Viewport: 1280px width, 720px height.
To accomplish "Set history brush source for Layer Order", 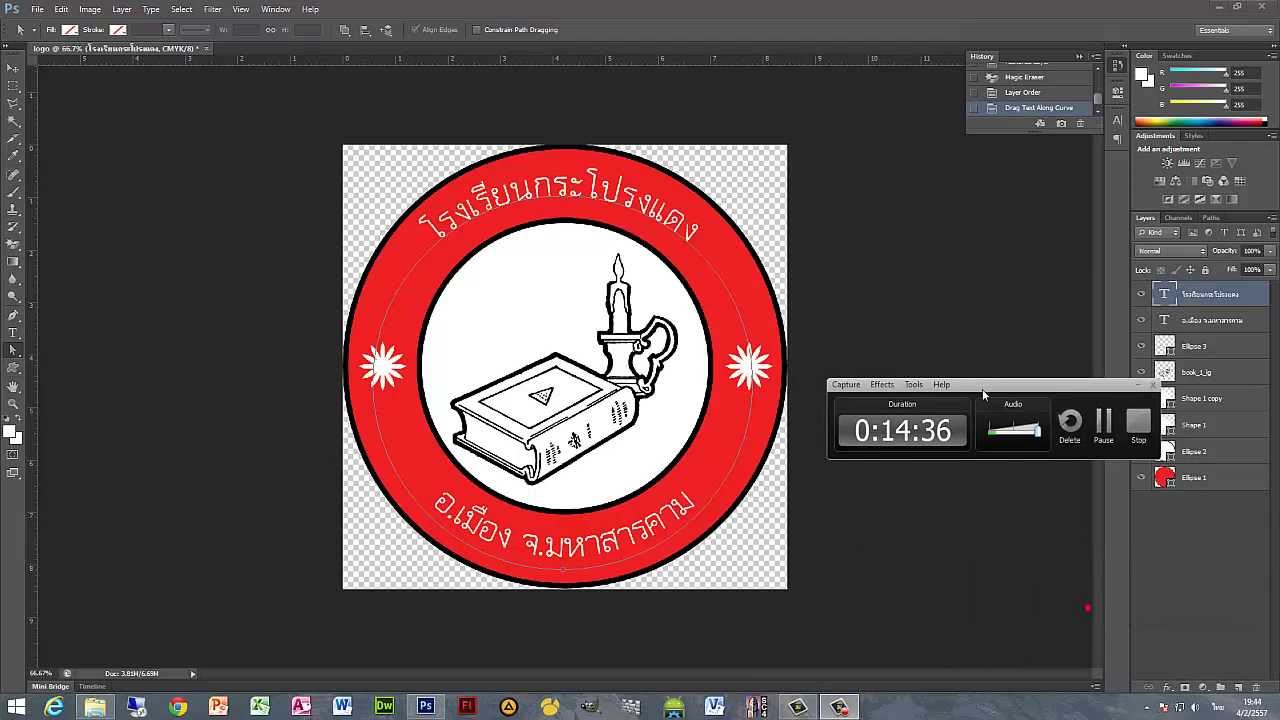I will (x=973, y=92).
